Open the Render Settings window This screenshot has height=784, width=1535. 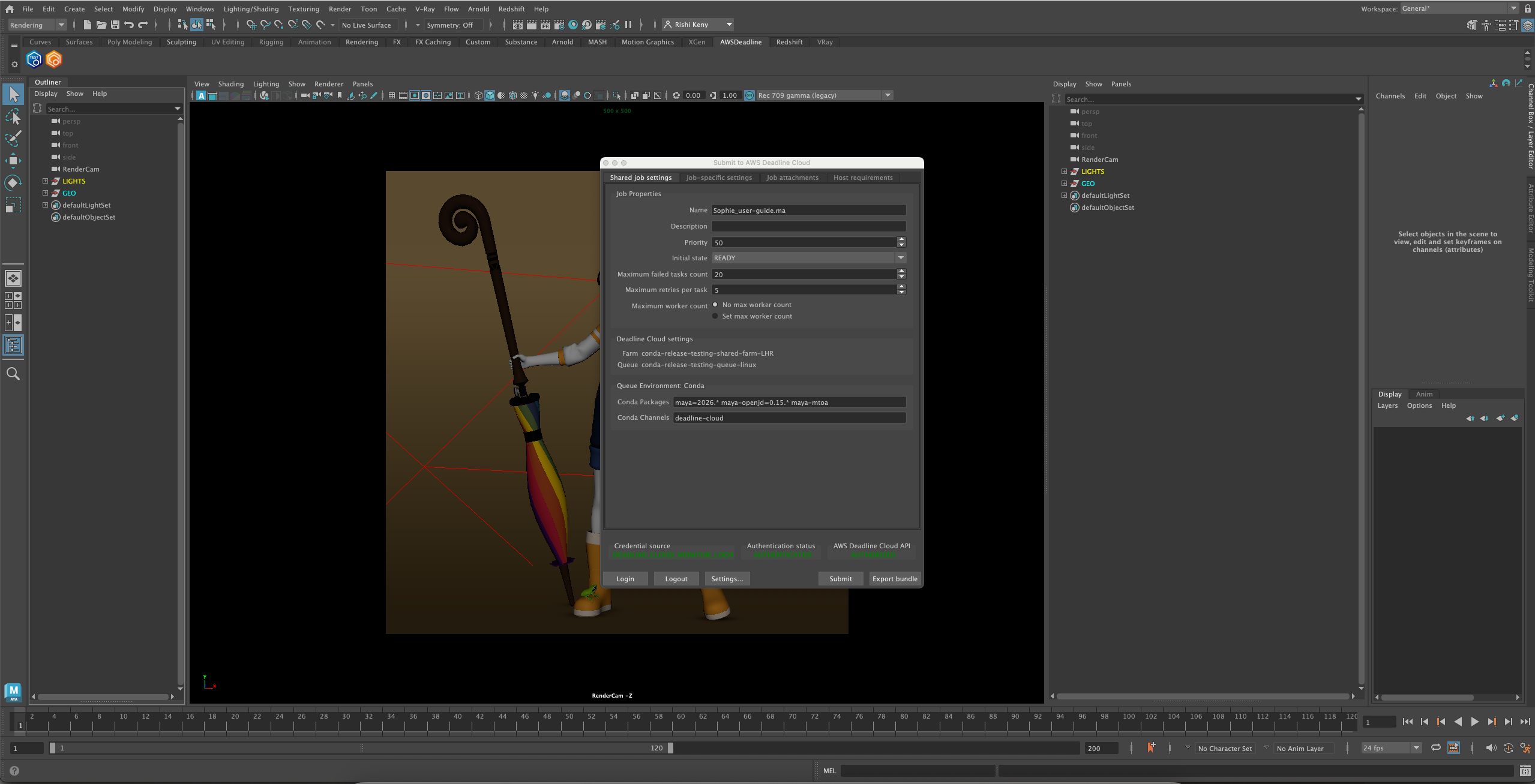click(x=559, y=25)
